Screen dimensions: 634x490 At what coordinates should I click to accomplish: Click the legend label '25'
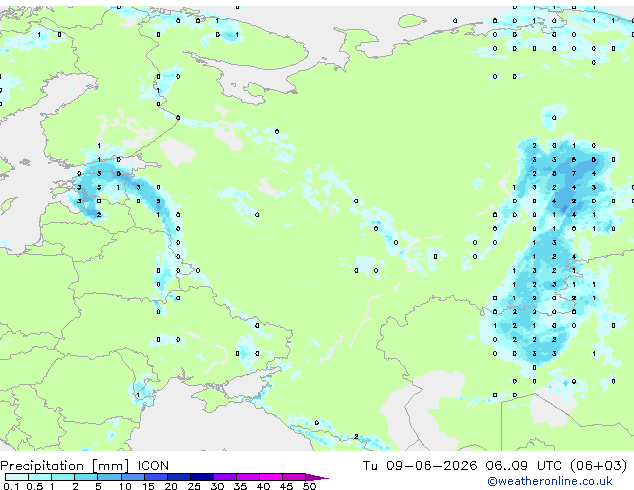point(194,486)
